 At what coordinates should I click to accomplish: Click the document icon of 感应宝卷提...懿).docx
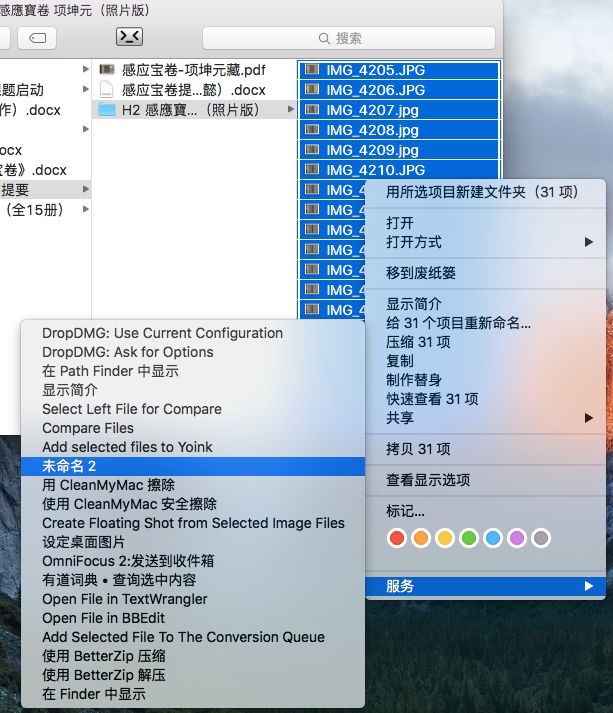point(107,90)
